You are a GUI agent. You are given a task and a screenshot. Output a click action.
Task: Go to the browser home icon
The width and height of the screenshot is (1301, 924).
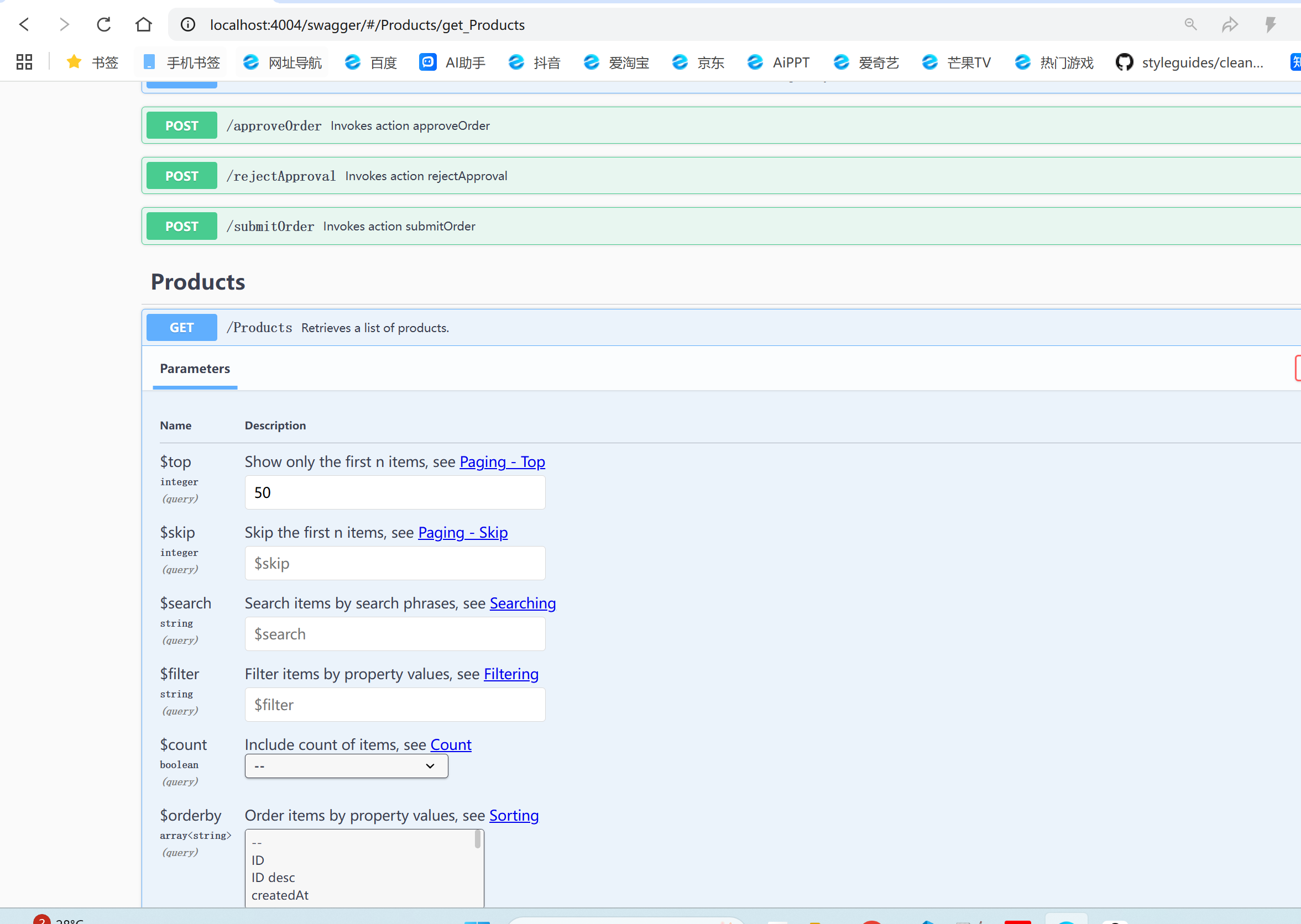pyautogui.click(x=143, y=24)
